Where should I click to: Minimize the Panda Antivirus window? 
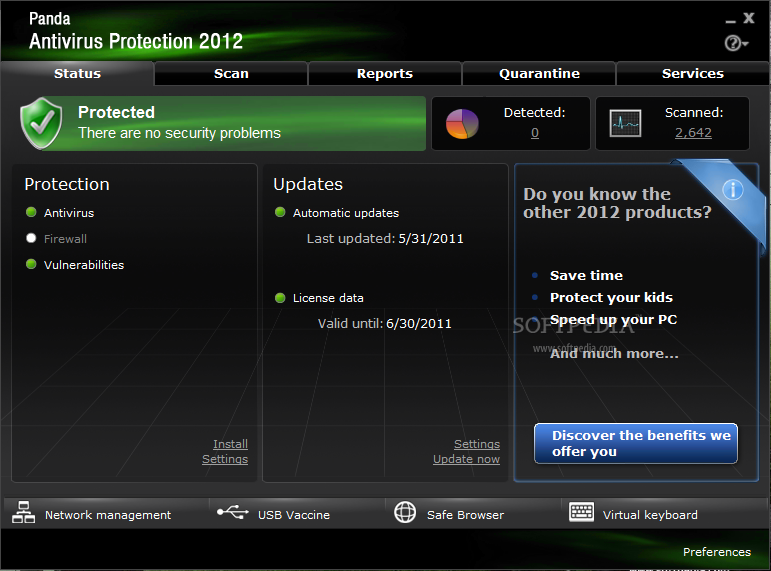pyautogui.click(x=731, y=20)
